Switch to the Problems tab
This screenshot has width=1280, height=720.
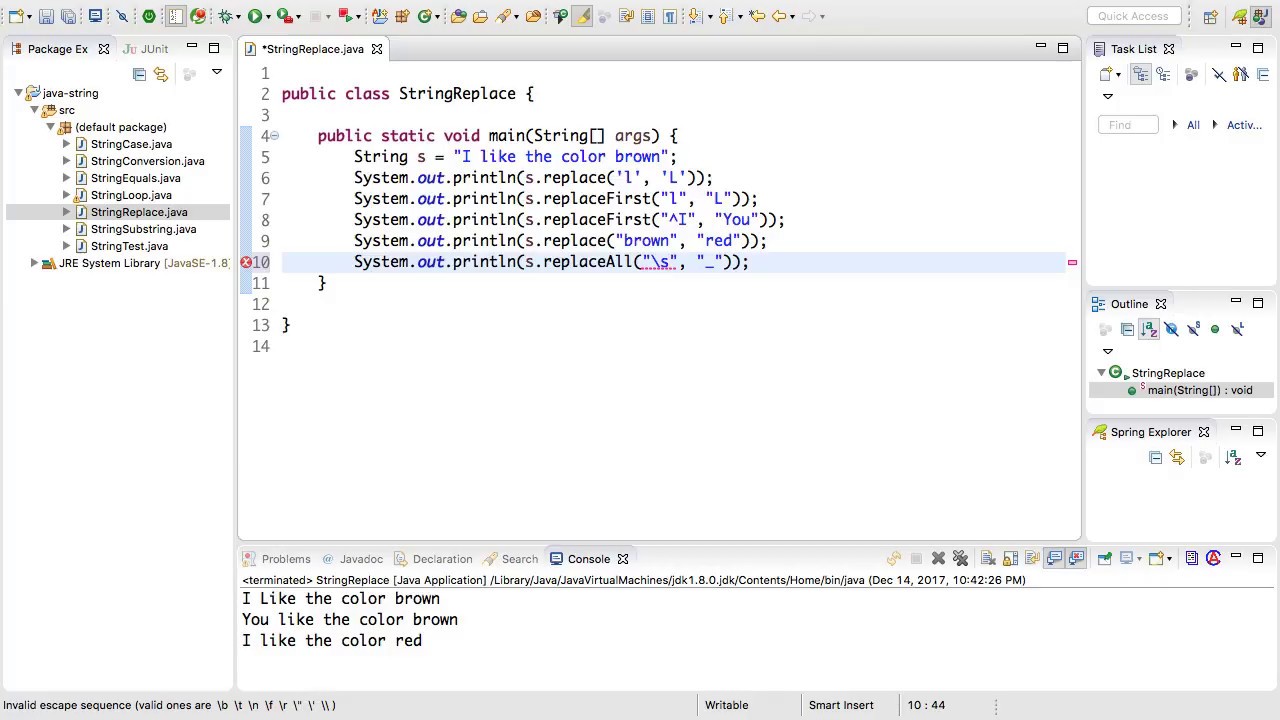276,559
